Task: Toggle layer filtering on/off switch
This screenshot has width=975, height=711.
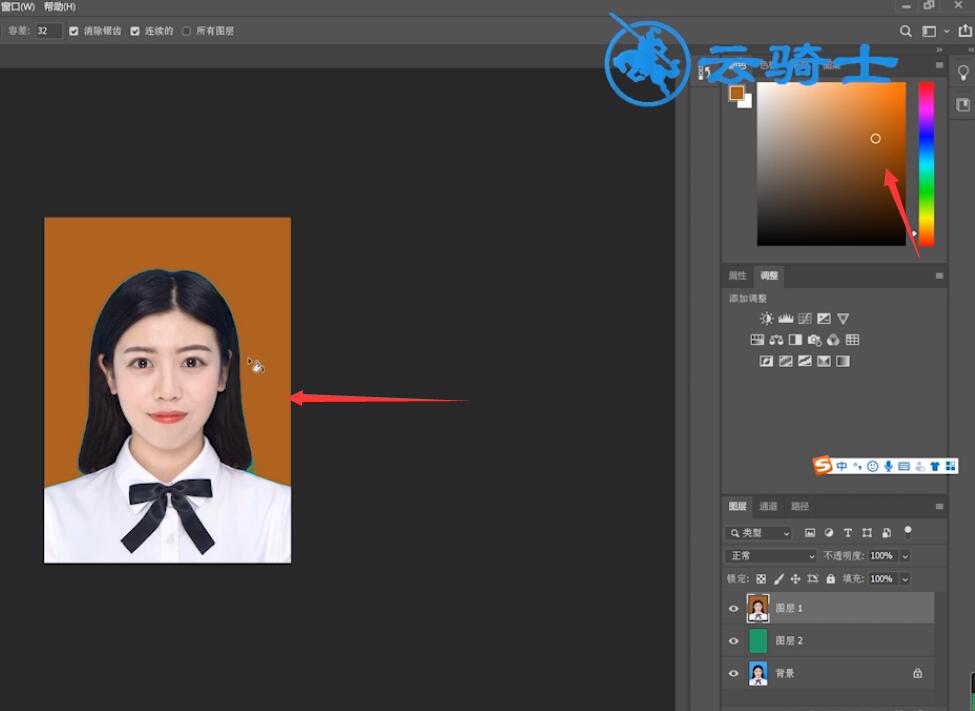Action: click(908, 531)
